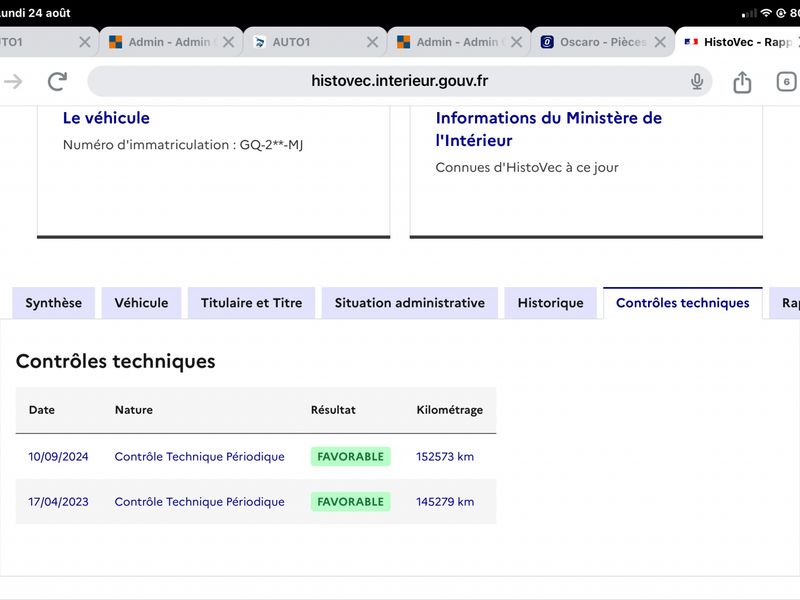Tap the date lundi 24 août

pos(35,13)
